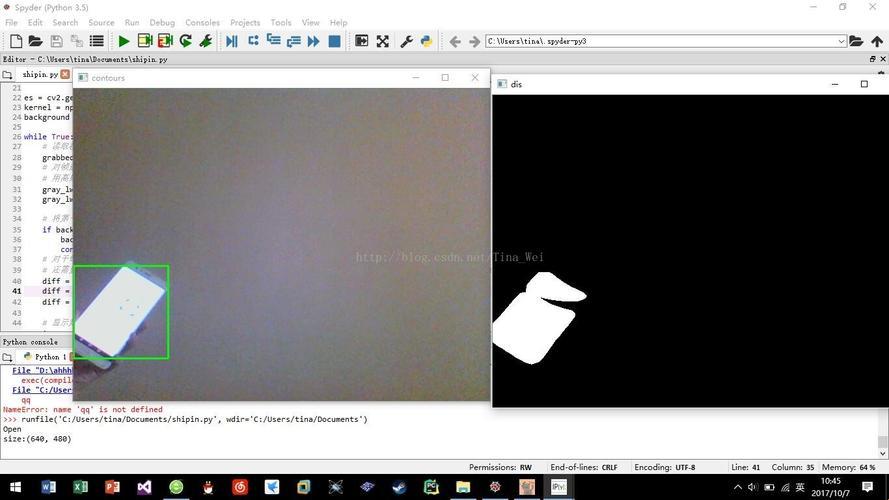Browse console tabs folder icon

[x=7, y=357]
